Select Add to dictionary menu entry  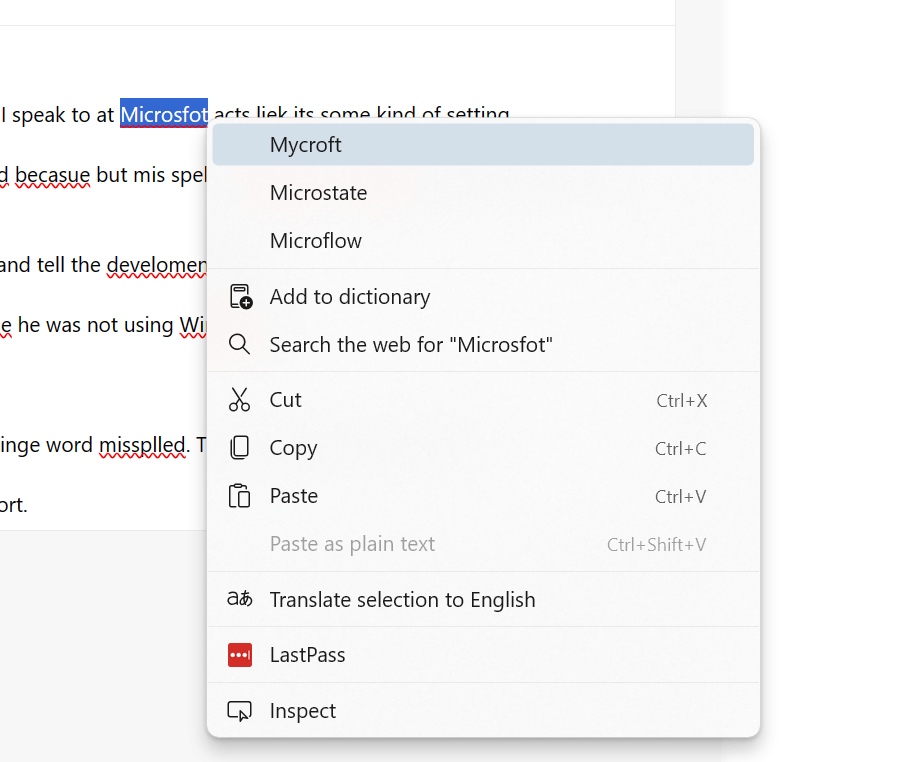(483, 297)
